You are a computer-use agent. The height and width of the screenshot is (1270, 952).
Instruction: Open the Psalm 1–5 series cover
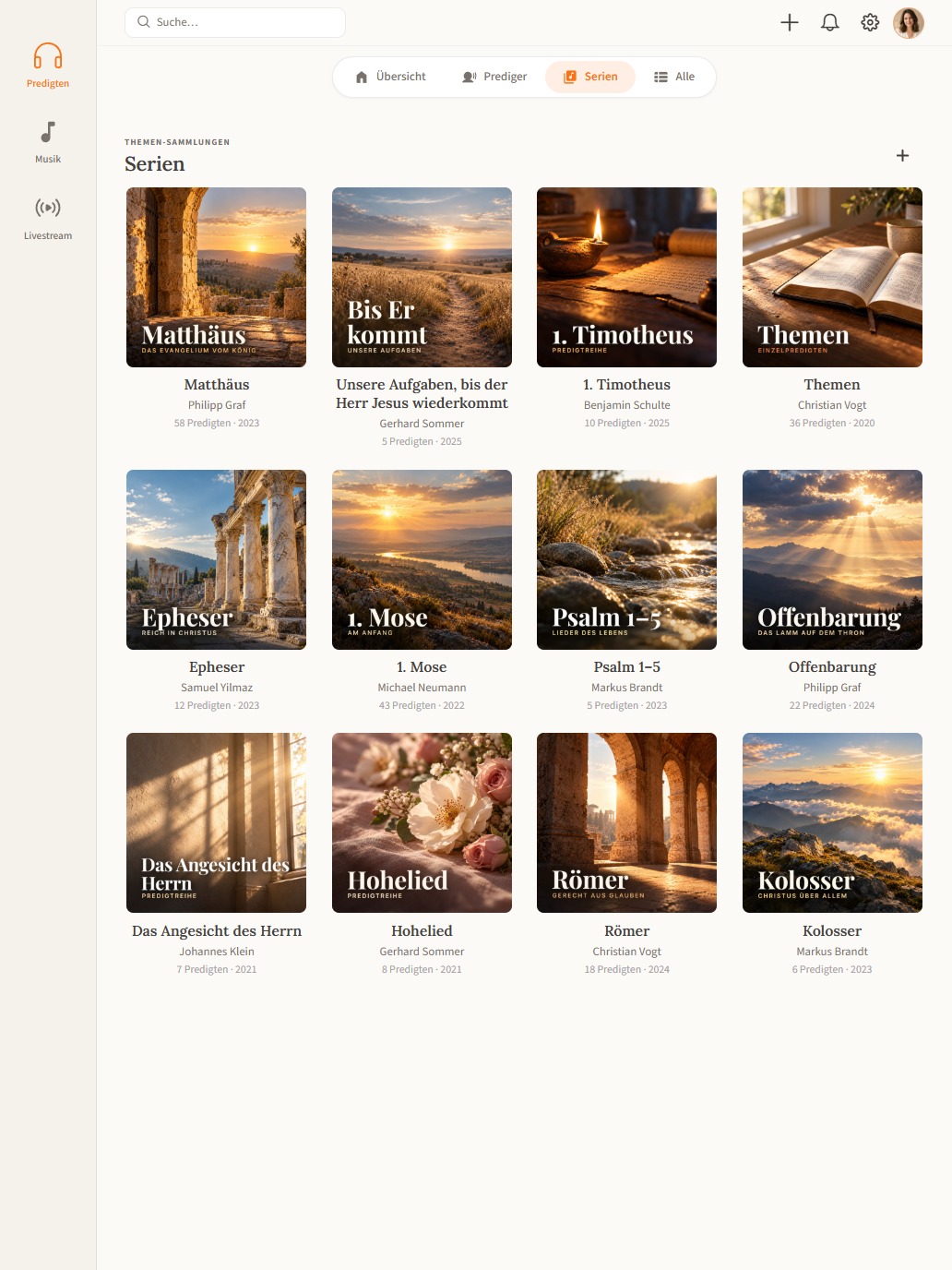pos(626,559)
